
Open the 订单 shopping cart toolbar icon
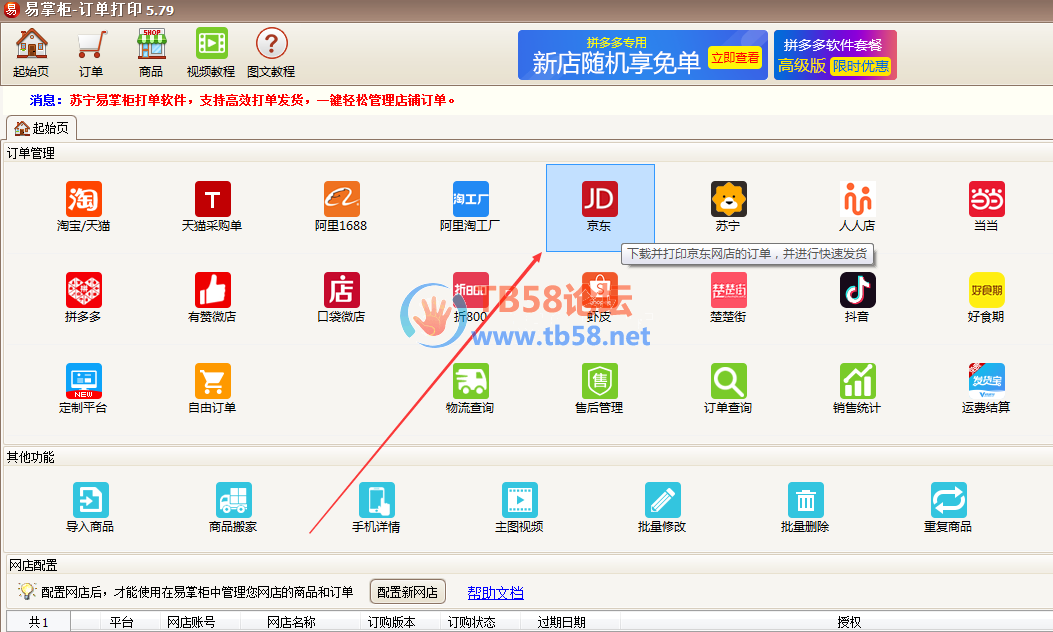tap(91, 52)
